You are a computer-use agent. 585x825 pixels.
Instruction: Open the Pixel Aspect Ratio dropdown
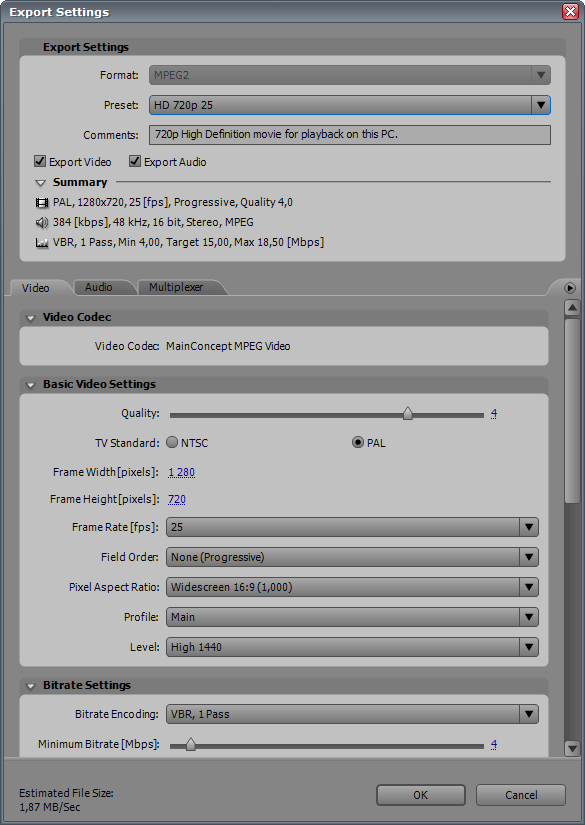(x=352, y=587)
